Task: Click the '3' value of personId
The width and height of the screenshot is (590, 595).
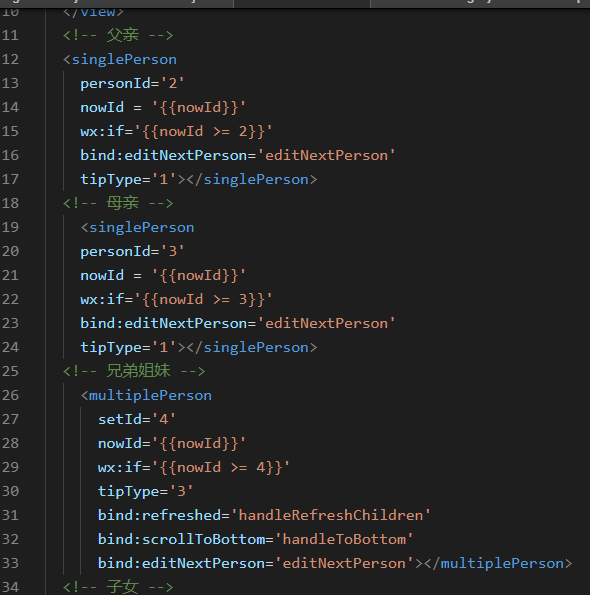Action: [173, 252]
